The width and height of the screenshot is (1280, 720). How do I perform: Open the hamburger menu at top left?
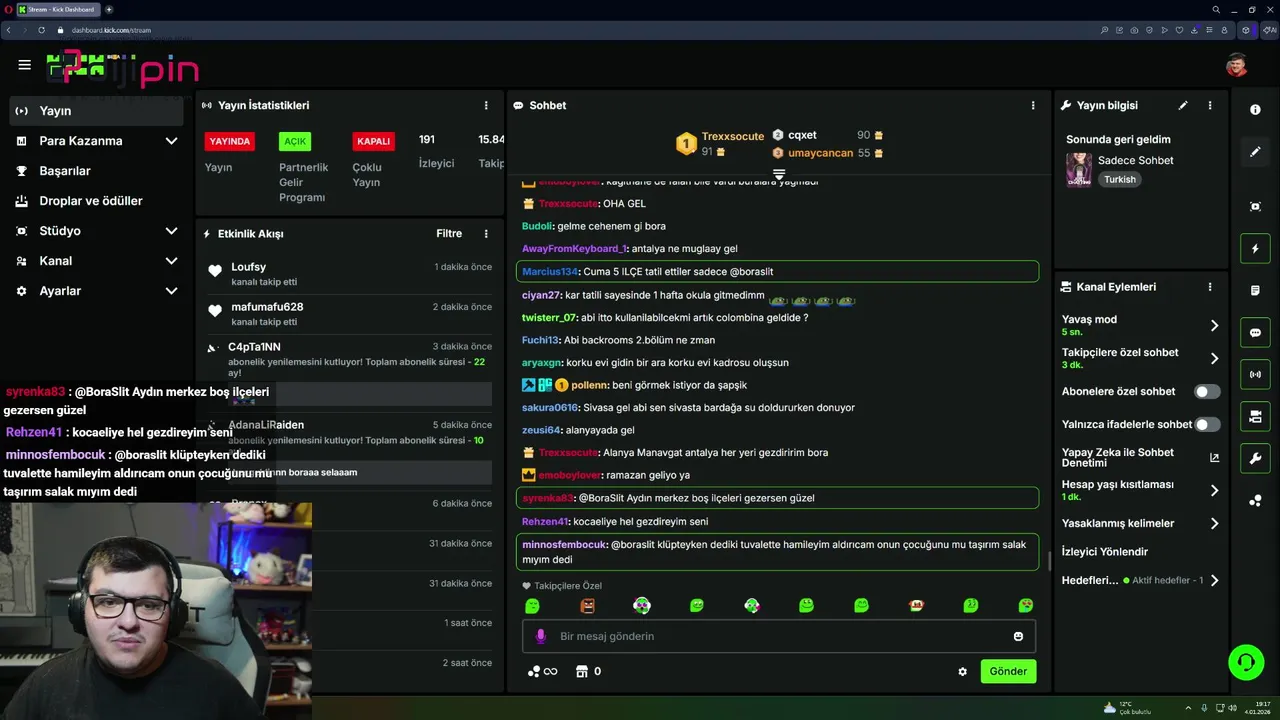(x=24, y=65)
